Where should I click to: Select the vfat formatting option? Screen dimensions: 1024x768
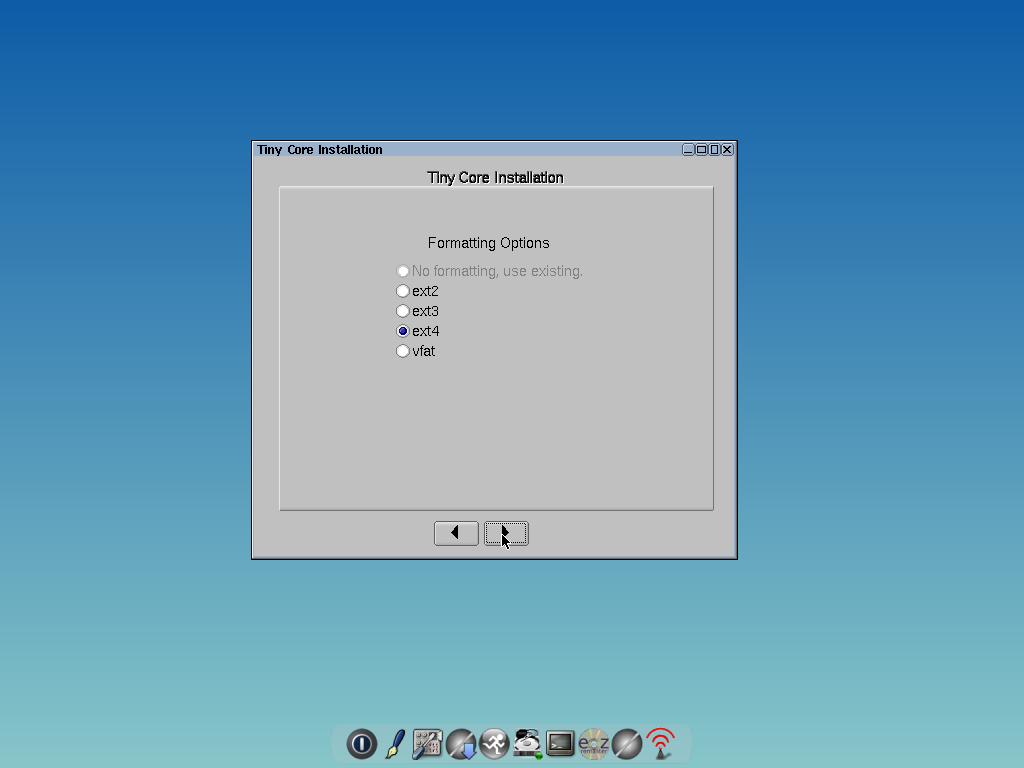(x=403, y=351)
